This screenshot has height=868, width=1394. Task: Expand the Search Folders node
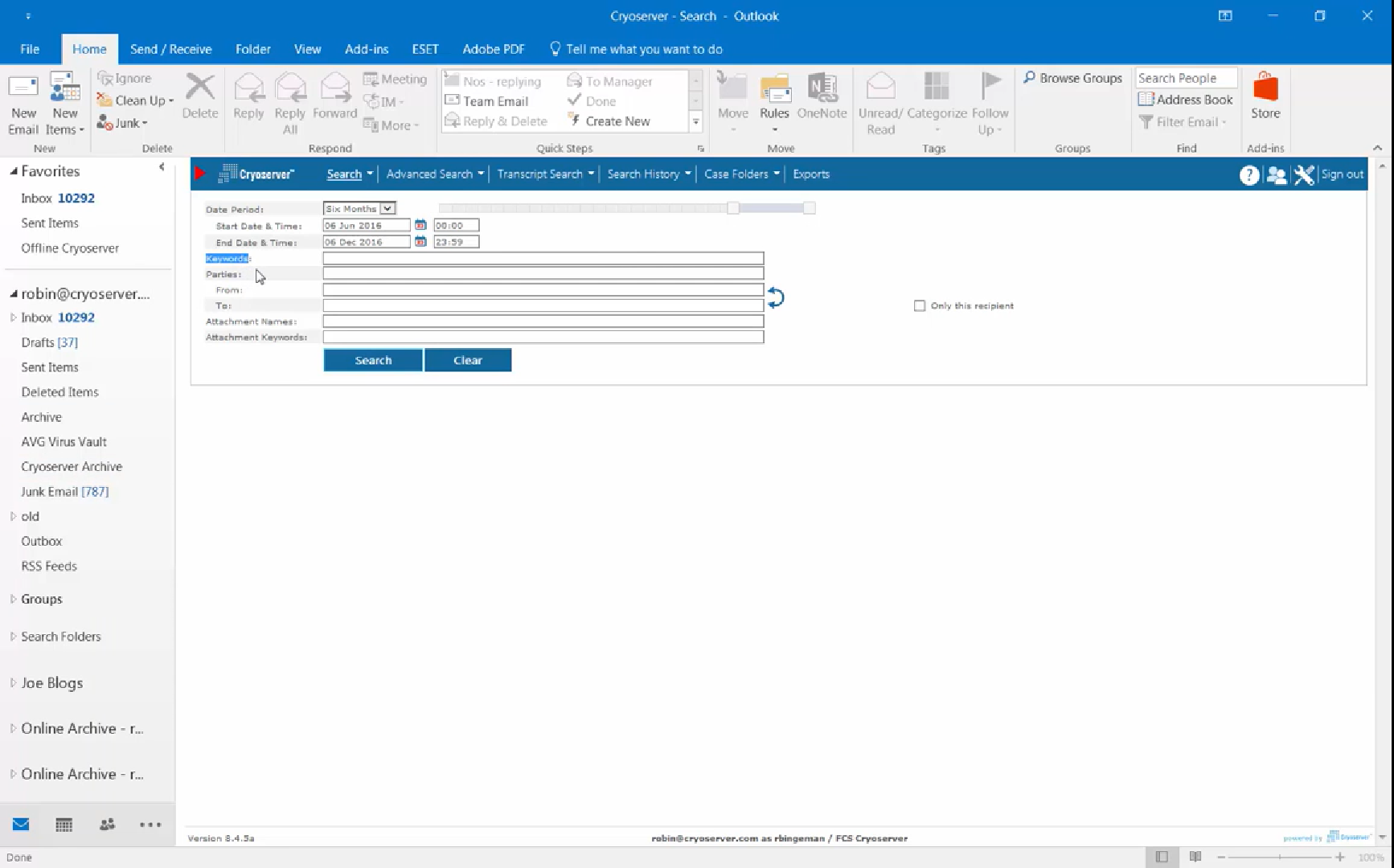(13, 636)
